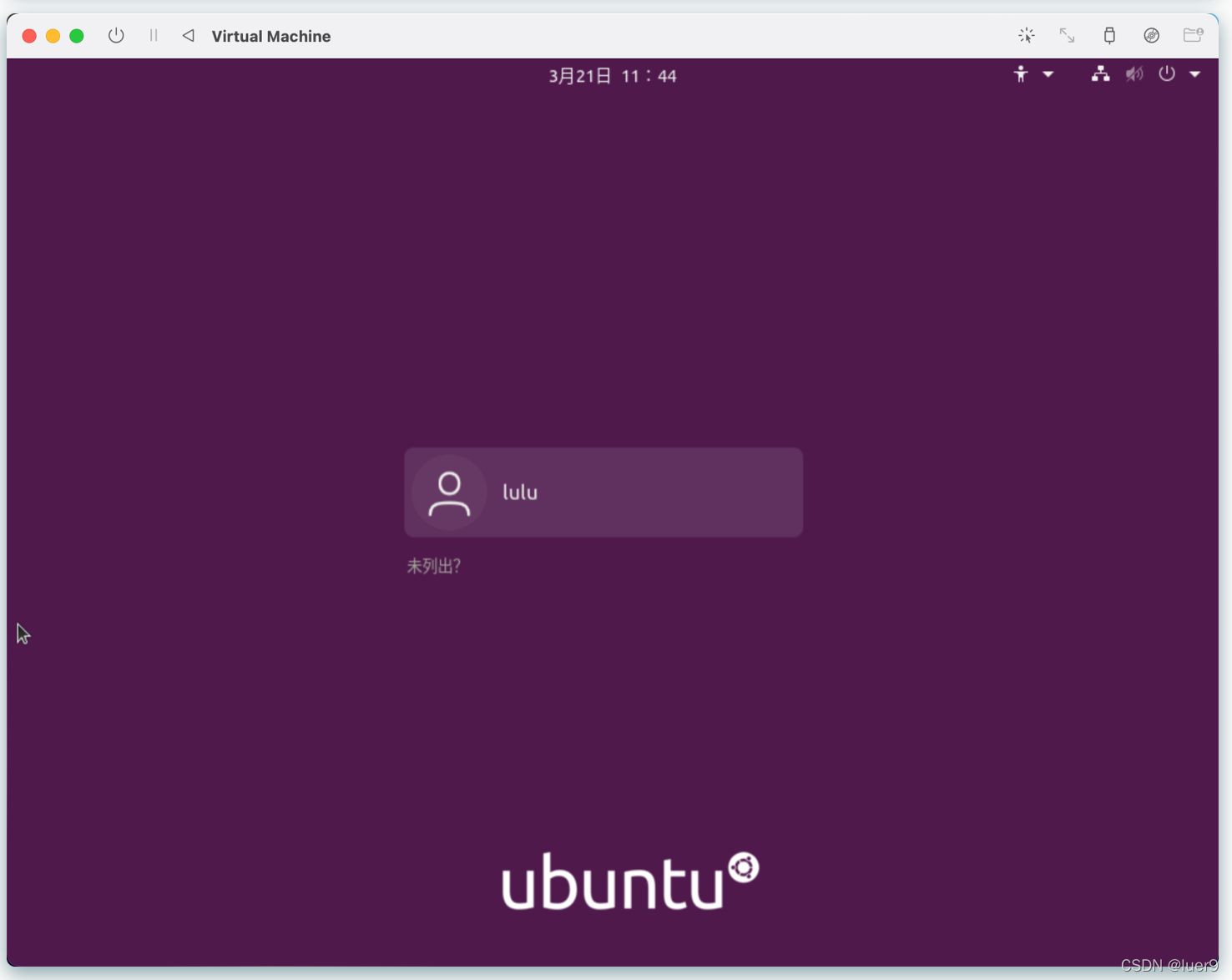Open USB devices icon in title bar
The height and width of the screenshot is (980, 1232).
pyautogui.click(x=1109, y=35)
